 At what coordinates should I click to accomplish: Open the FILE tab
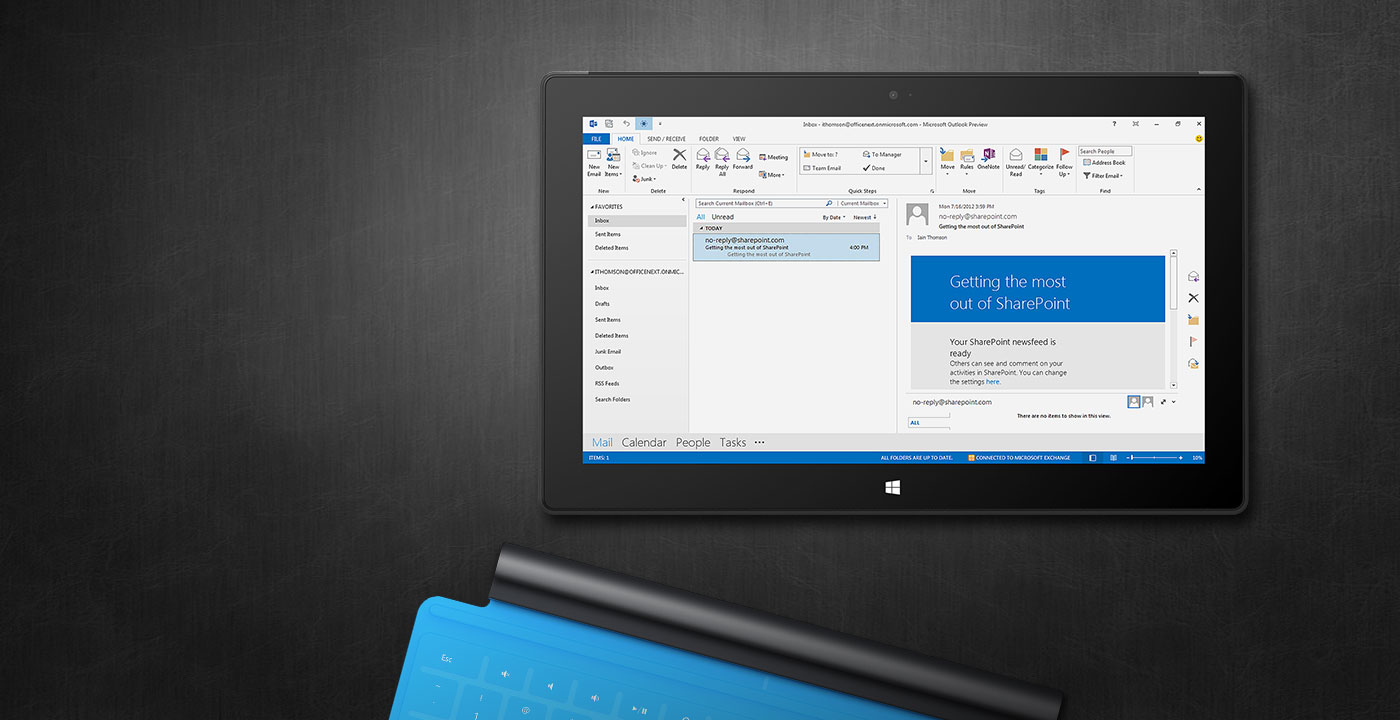(596, 139)
